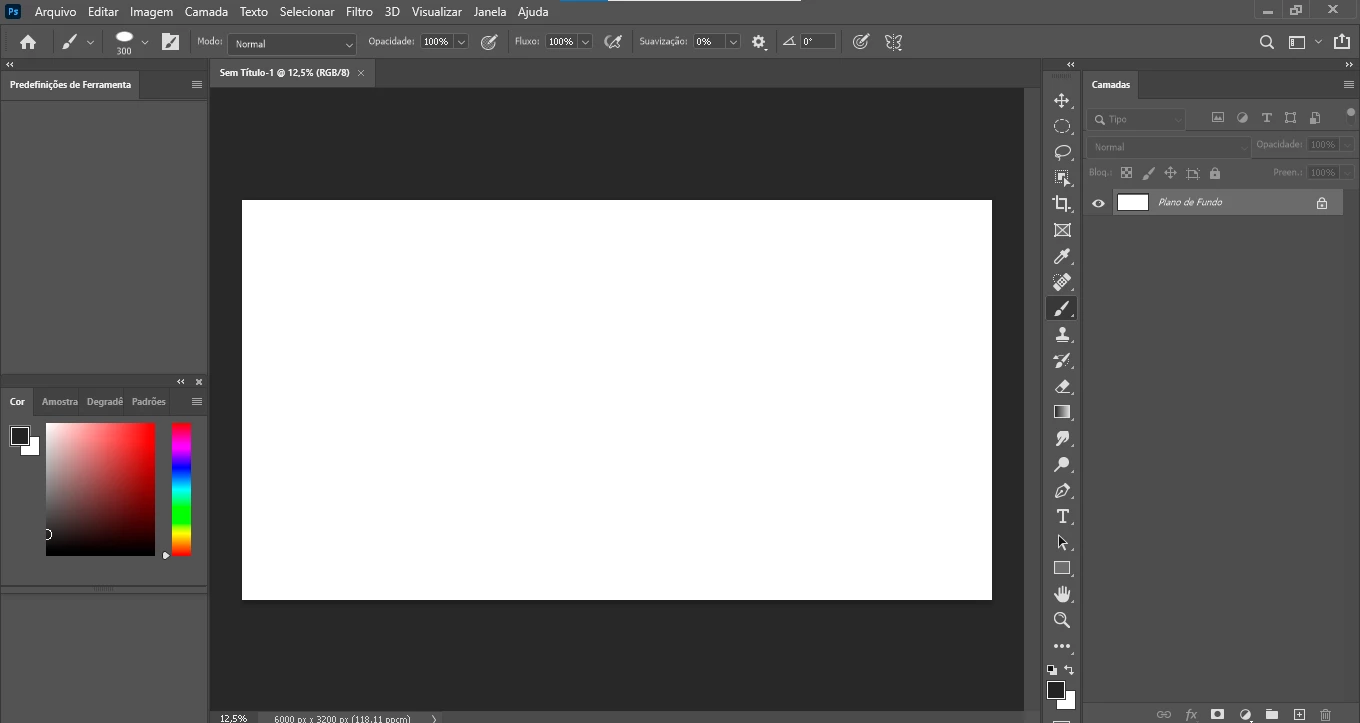Select the Move tool
The image size is (1360, 723).
click(1062, 101)
